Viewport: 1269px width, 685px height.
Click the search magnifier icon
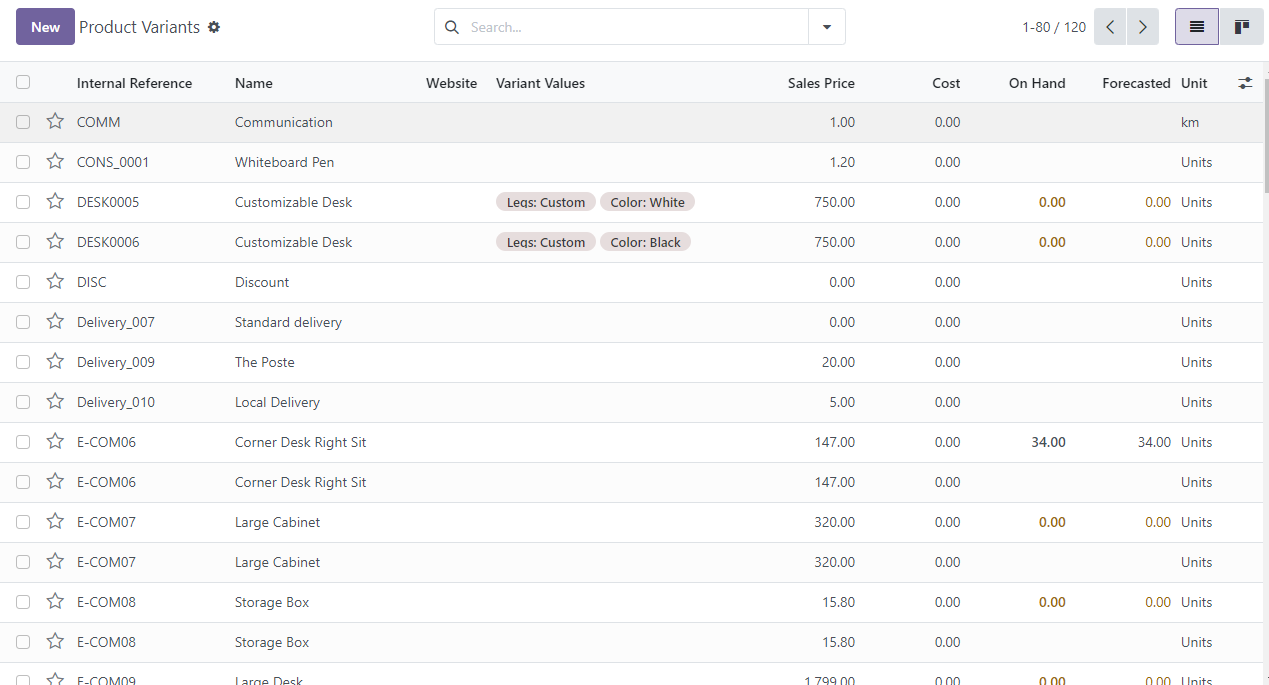(450, 27)
